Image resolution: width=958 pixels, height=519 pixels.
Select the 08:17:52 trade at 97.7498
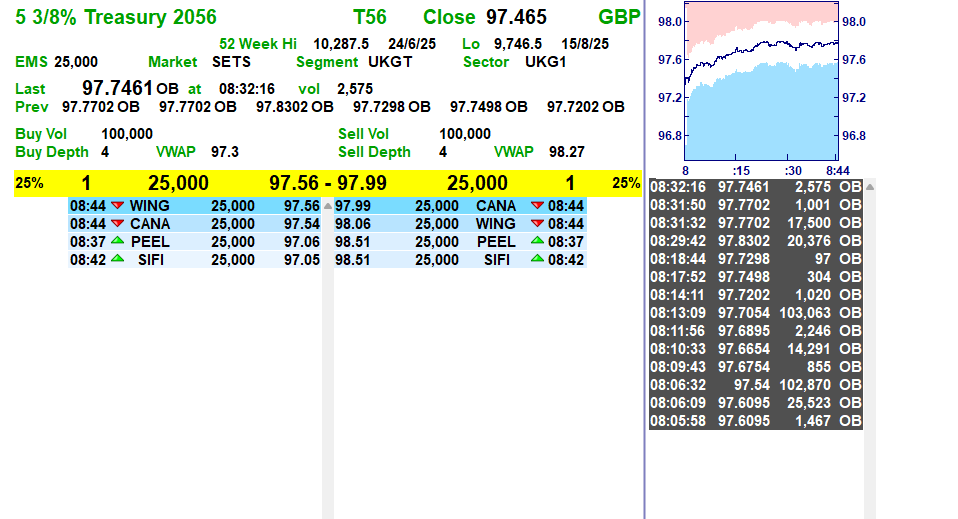(756, 277)
